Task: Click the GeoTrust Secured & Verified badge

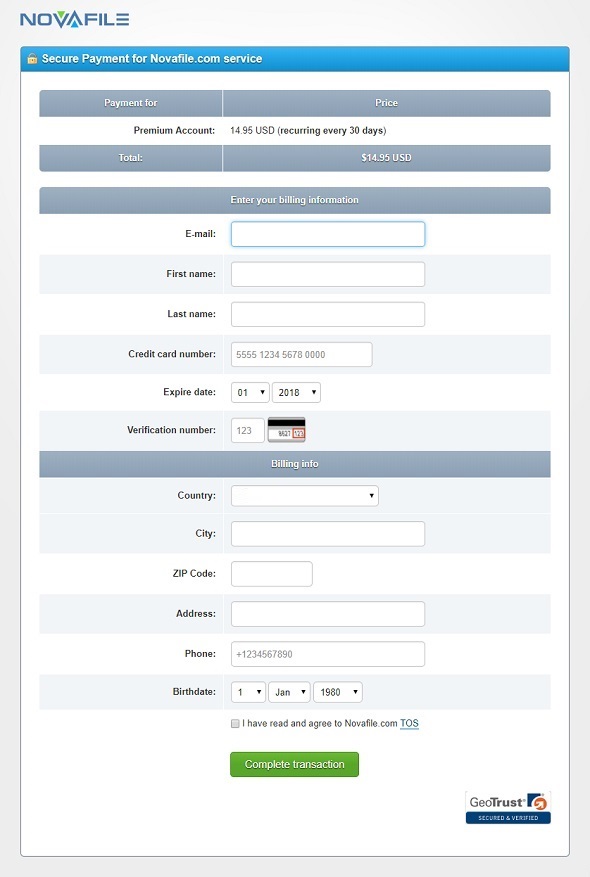Action: [x=508, y=807]
